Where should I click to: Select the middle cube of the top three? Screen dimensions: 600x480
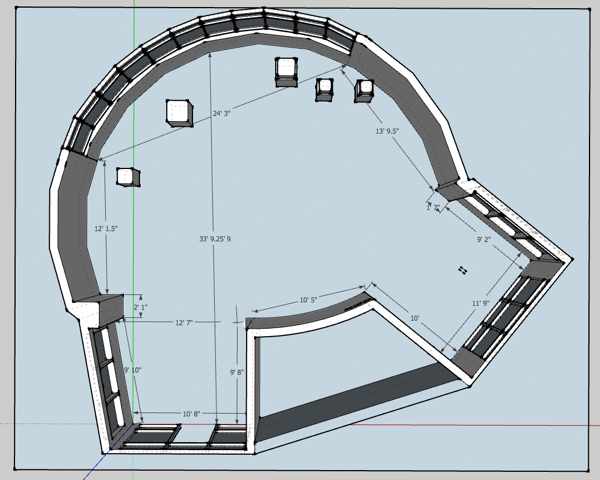point(325,89)
